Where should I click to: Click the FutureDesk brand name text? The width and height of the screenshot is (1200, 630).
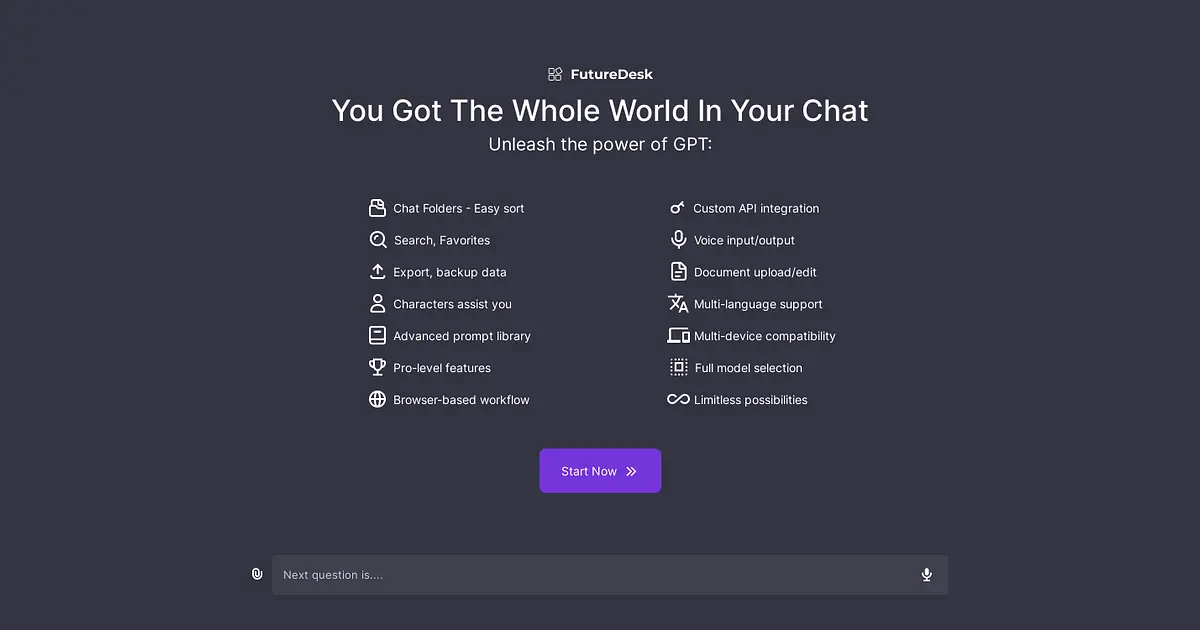[612, 74]
